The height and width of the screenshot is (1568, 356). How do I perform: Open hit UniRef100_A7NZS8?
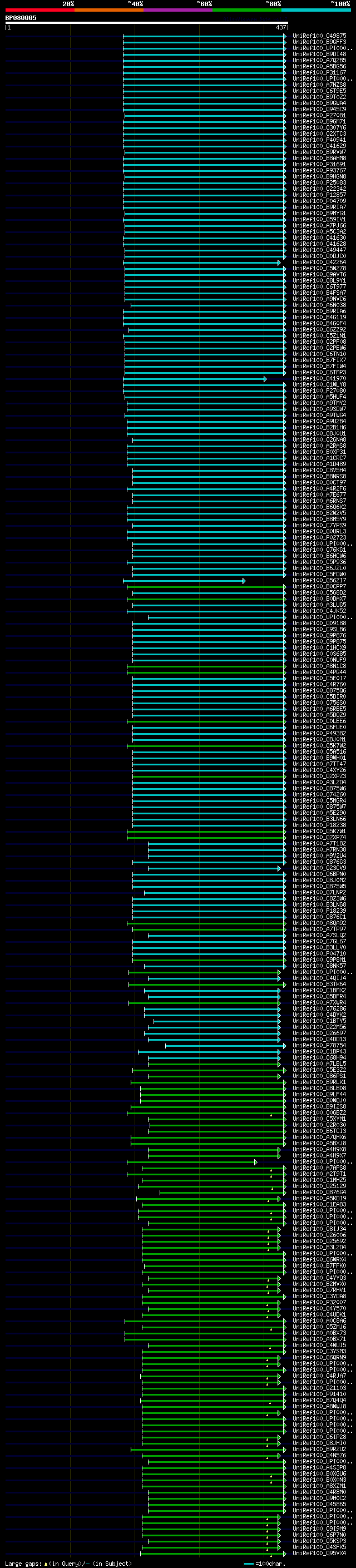coord(319,85)
